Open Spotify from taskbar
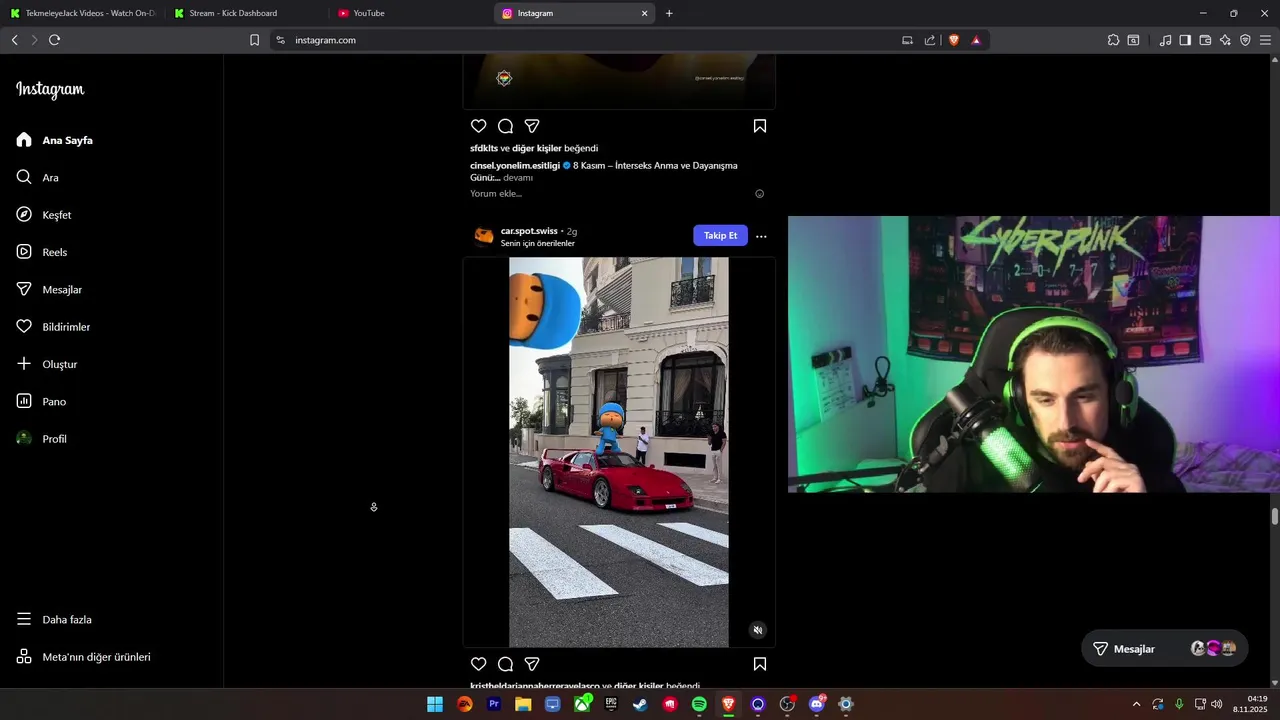The image size is (1280, 720). tap(699, 704)
